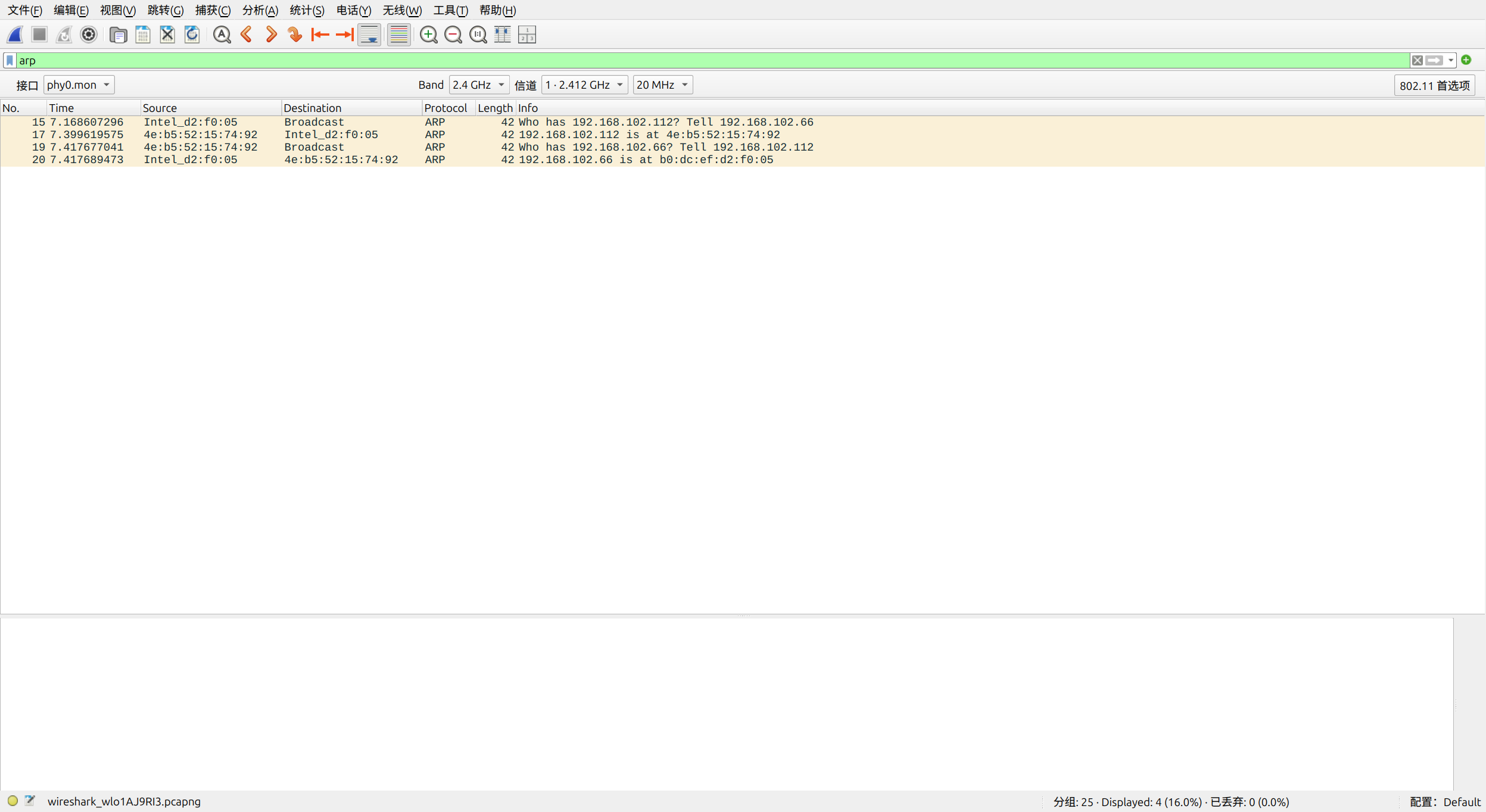Toggle packet list colorization
The height and width of the screenshot is (812, 1486).
399,35
